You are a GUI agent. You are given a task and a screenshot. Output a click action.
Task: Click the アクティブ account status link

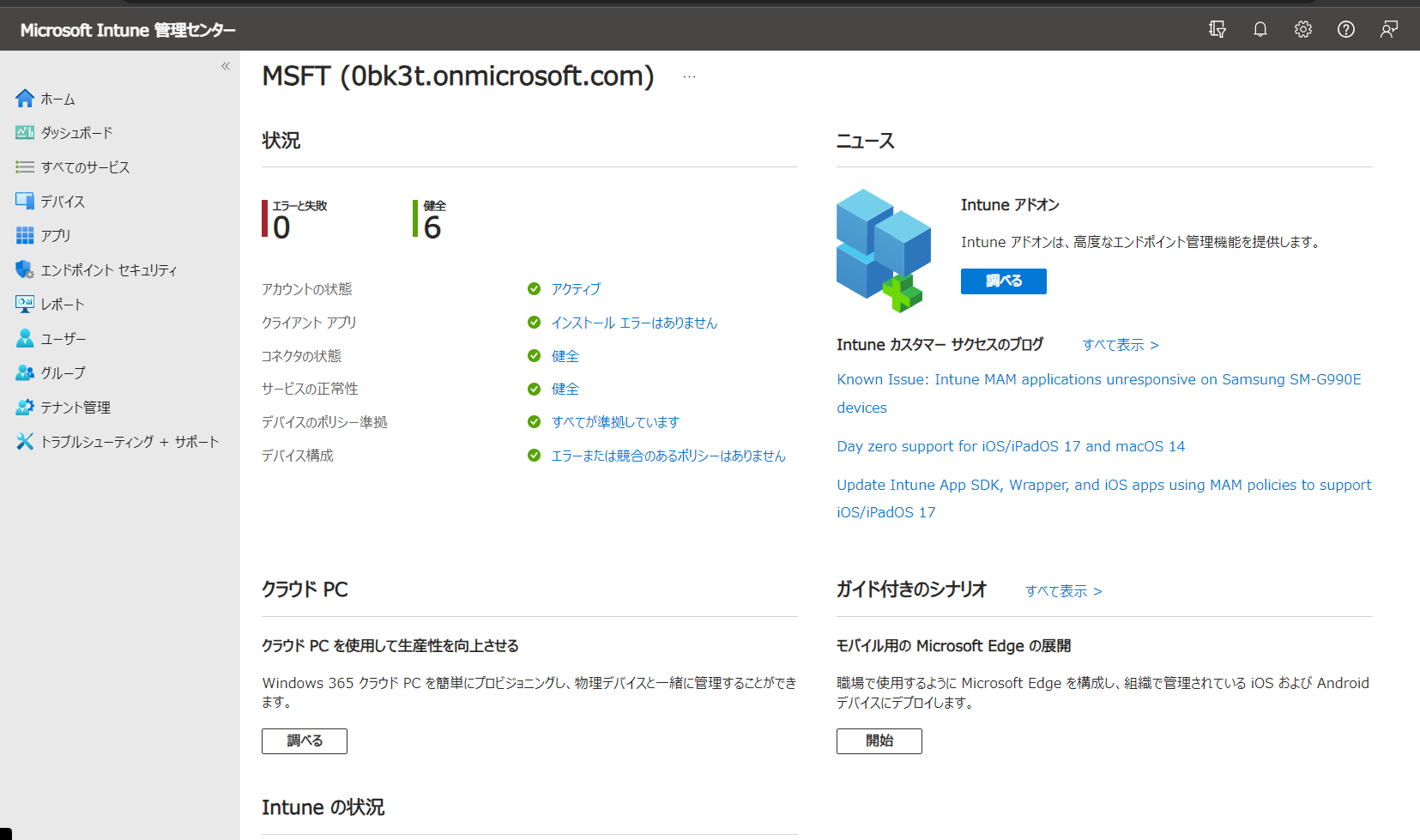[576, 289]
